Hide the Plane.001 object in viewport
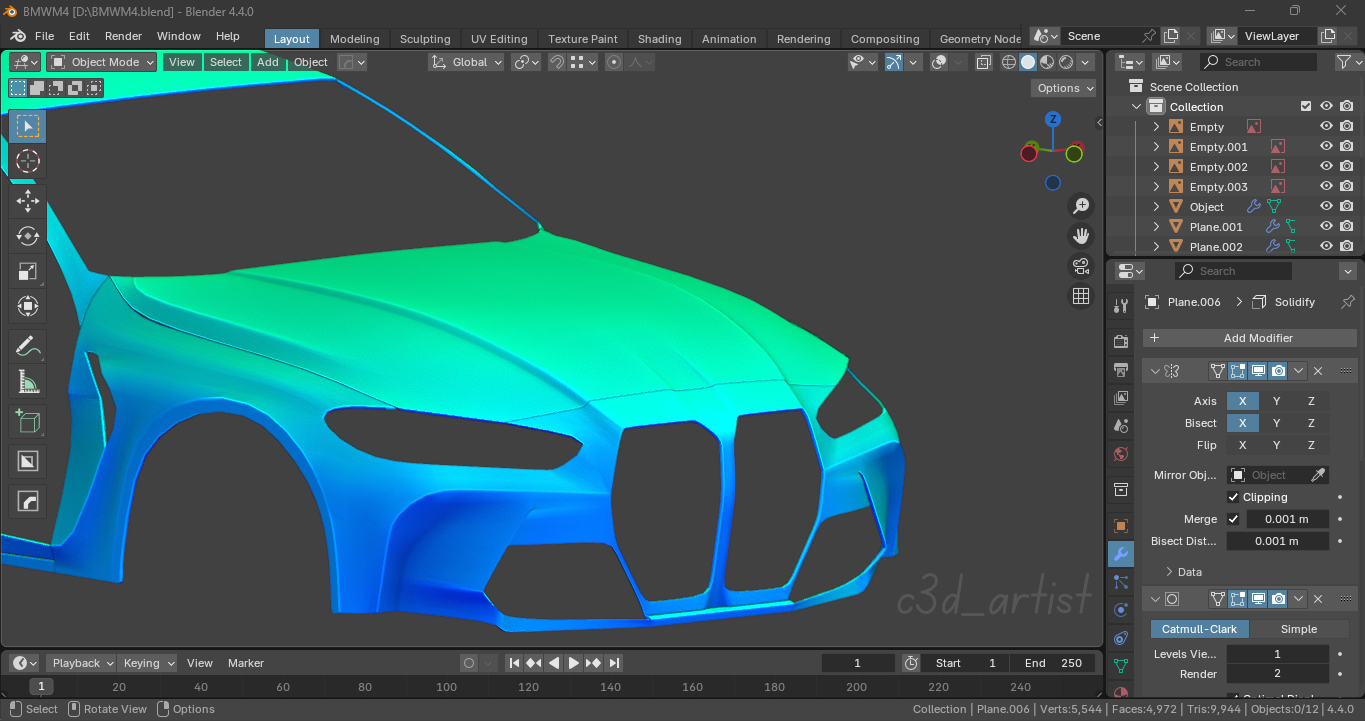Screen dimensions: 1365x721 (x=1326, y=227)
